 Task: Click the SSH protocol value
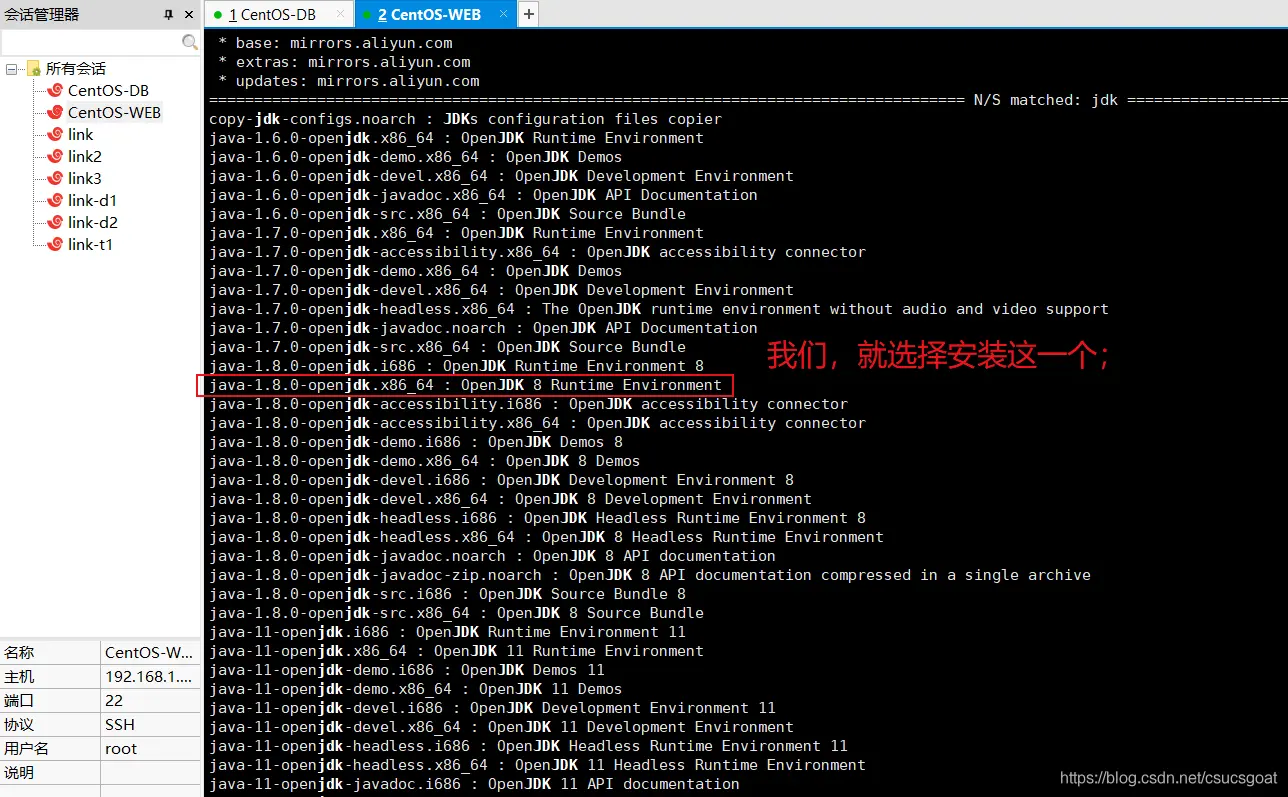[x=150, y=725]
